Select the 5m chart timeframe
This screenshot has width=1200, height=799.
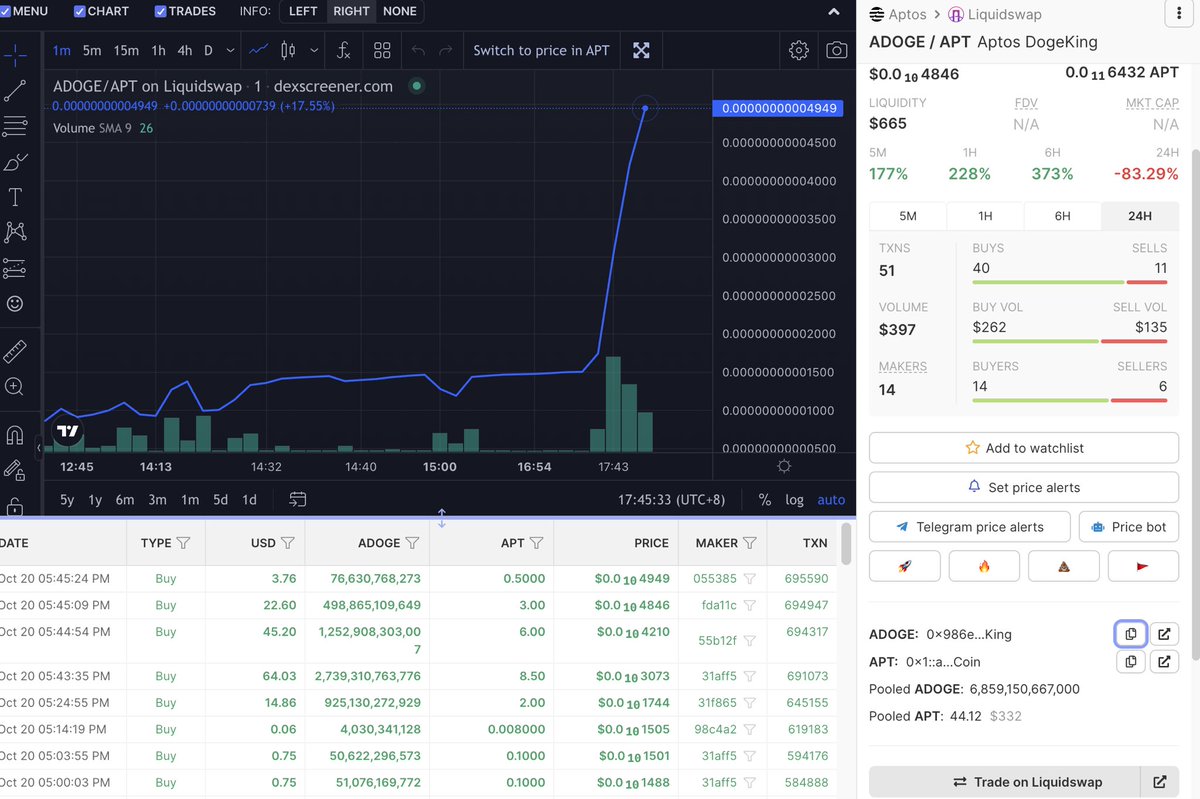pos(92,50)
